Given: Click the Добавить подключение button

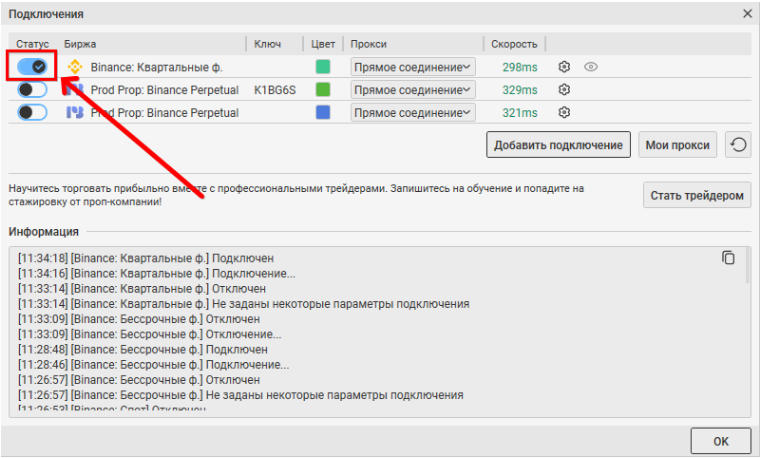Looking at the screenshot, I should pos(559,145).
